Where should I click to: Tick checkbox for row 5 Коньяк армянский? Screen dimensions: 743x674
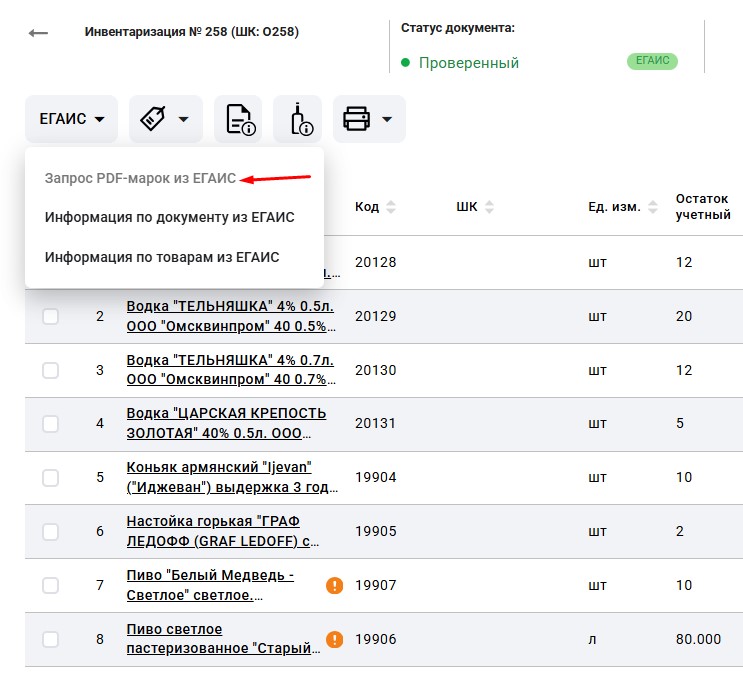50,477
